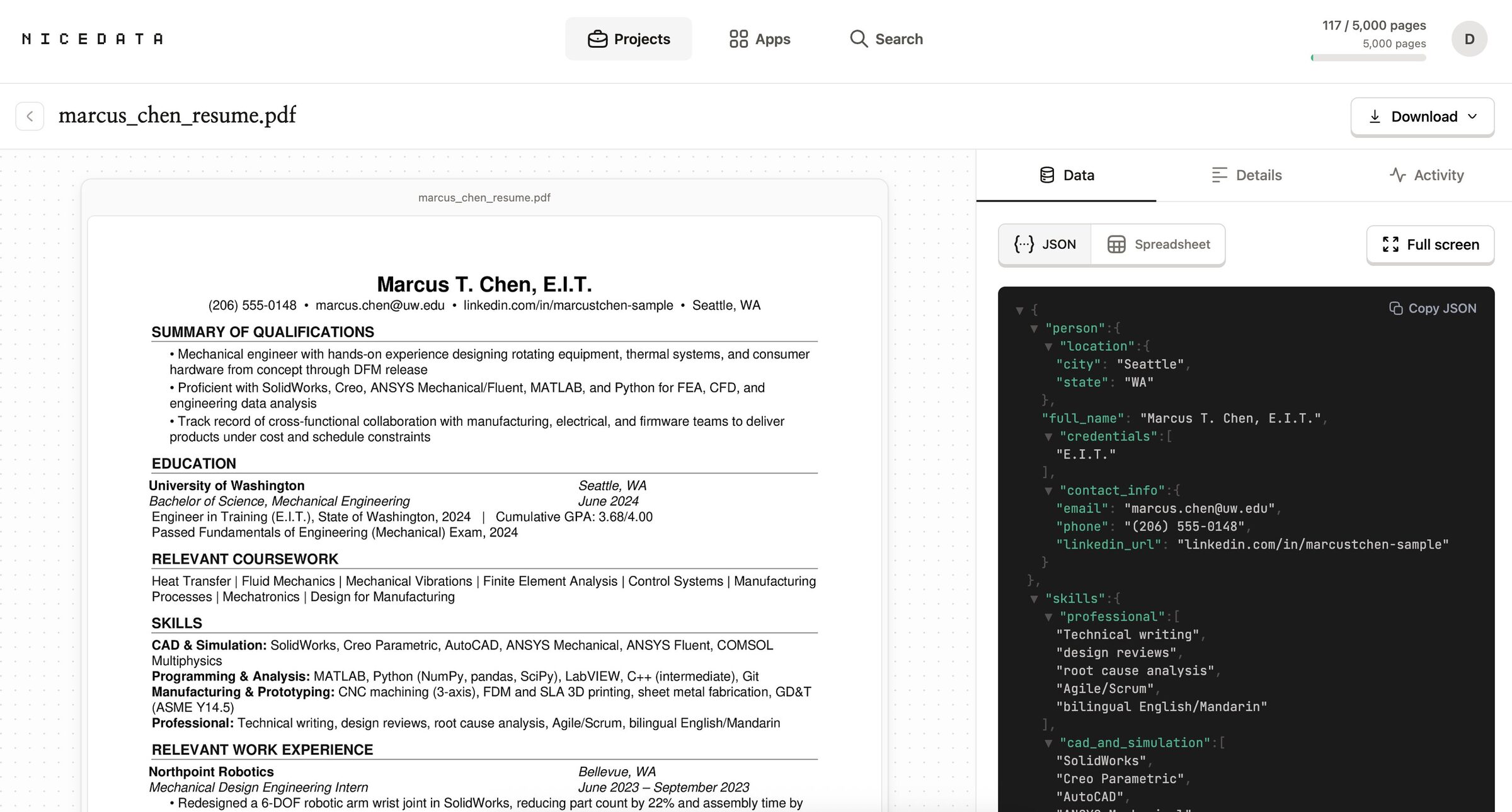Viewport: 1512px width, 812px height.
Task: Collapse the "cad_and_simulation" JSON array
Action: click(1048, 743)
